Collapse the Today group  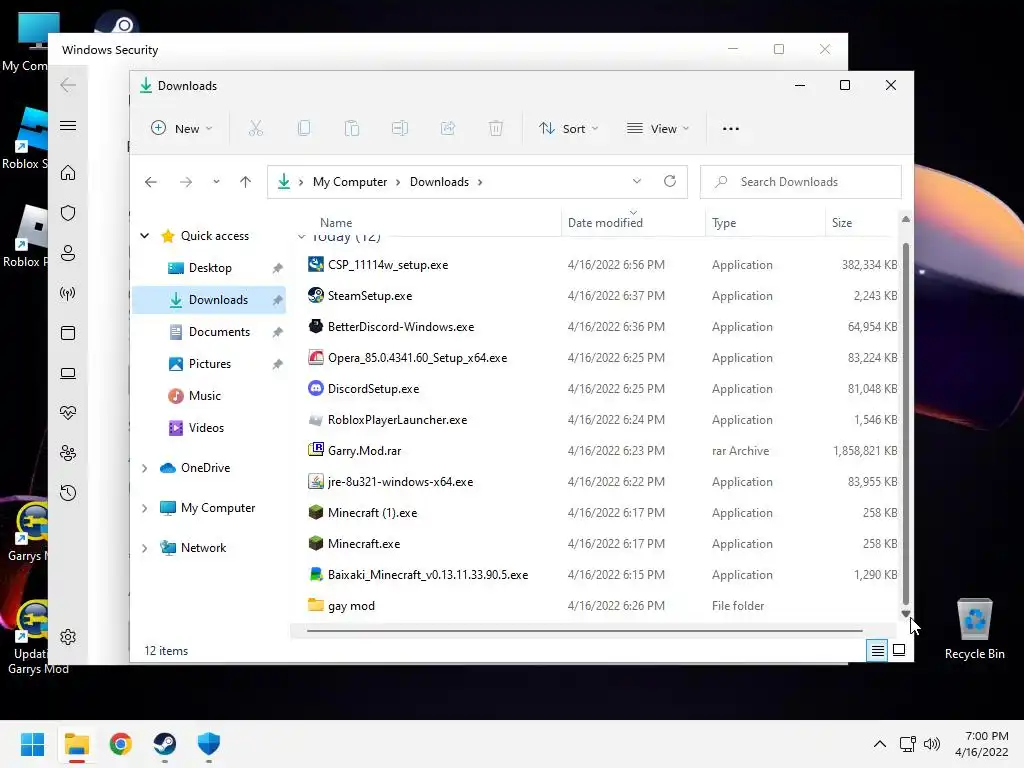pos(301,237)
